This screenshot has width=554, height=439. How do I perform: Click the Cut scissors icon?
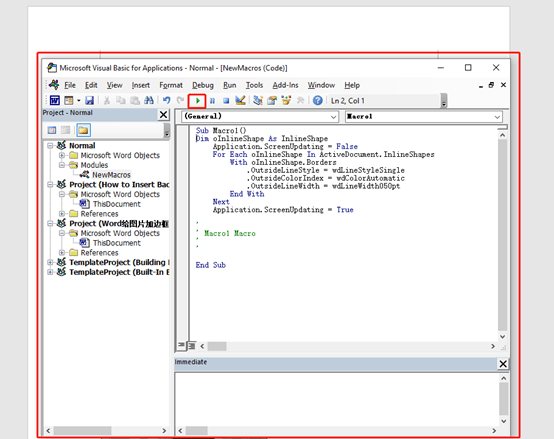(107, 101)
